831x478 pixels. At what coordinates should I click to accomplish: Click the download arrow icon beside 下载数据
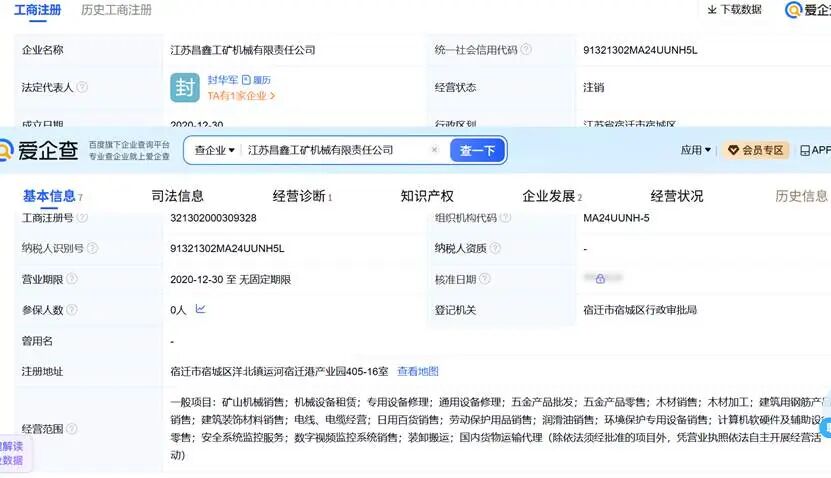click(x=712, y=10)
